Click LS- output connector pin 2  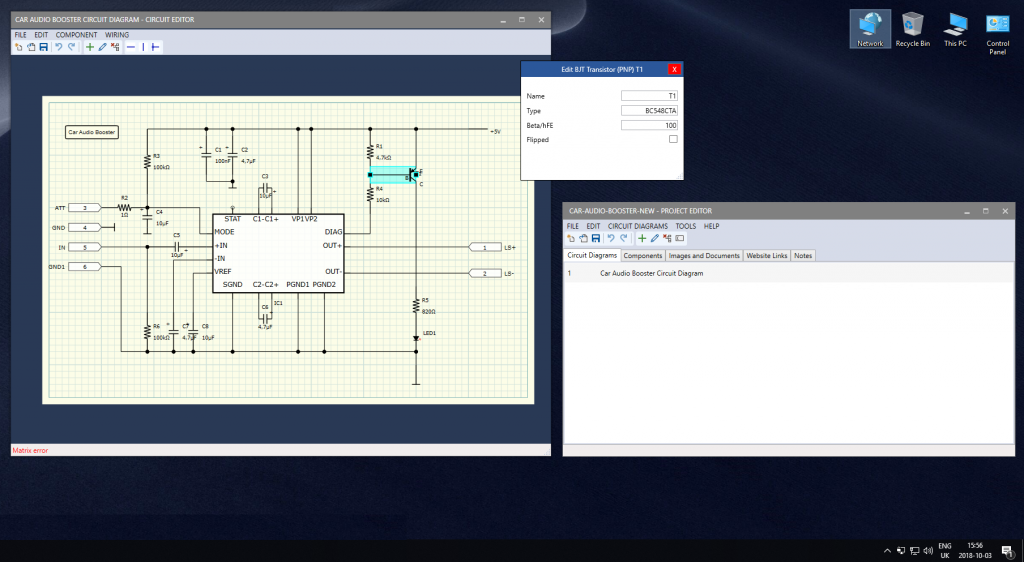[485, 273]
